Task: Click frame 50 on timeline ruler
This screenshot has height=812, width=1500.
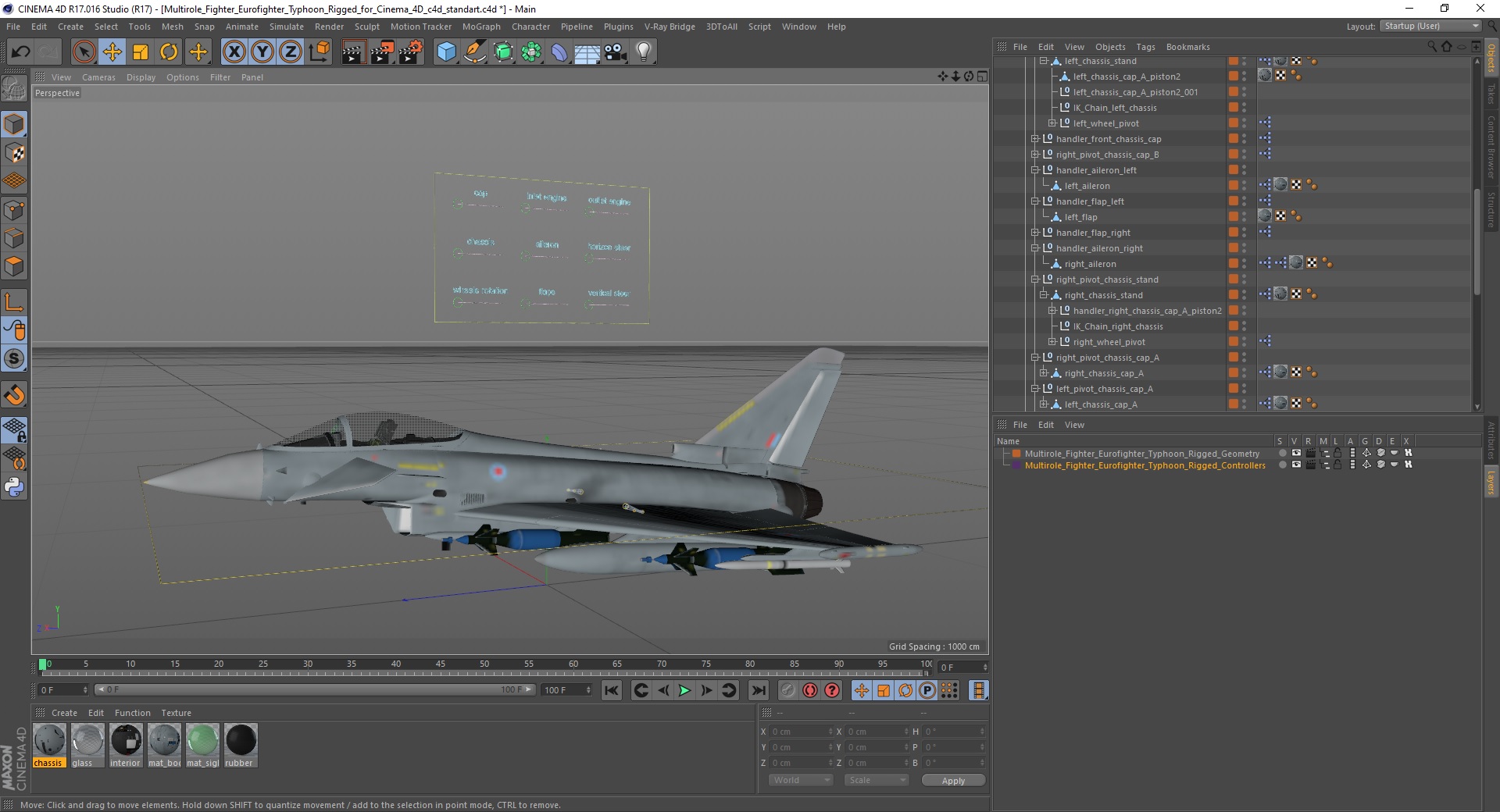Action: pyautogui.click(x=484, y=664)
